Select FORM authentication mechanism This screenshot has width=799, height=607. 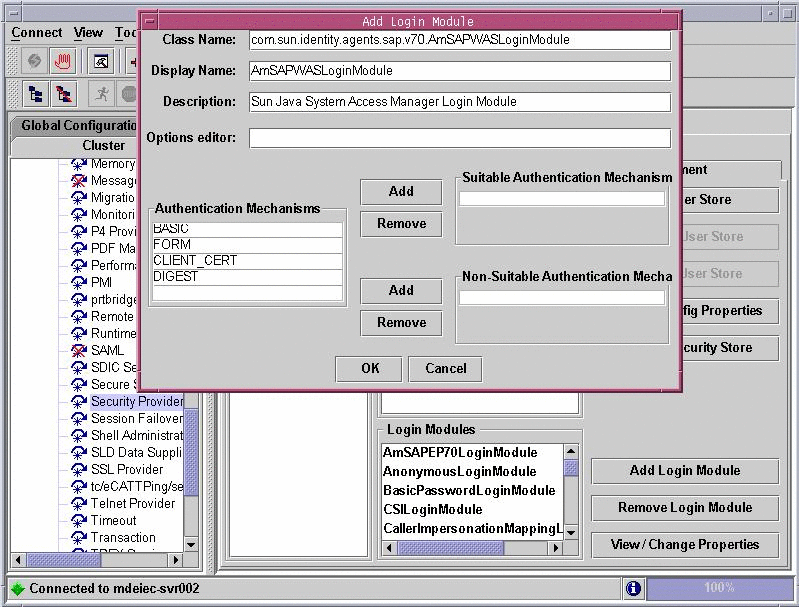[247, 245]
